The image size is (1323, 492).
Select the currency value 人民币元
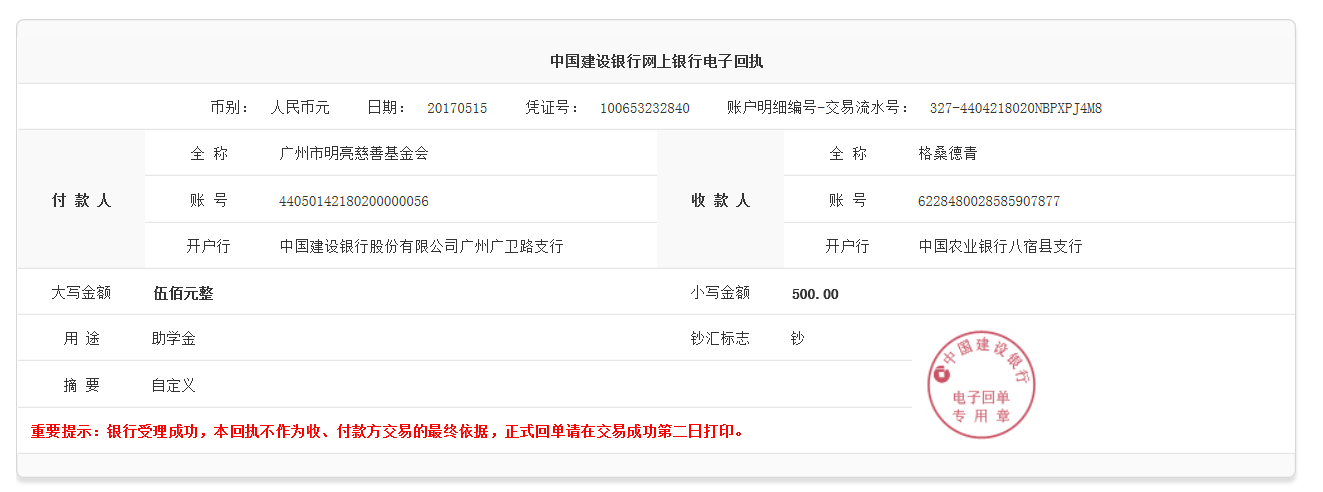(300, 107)
